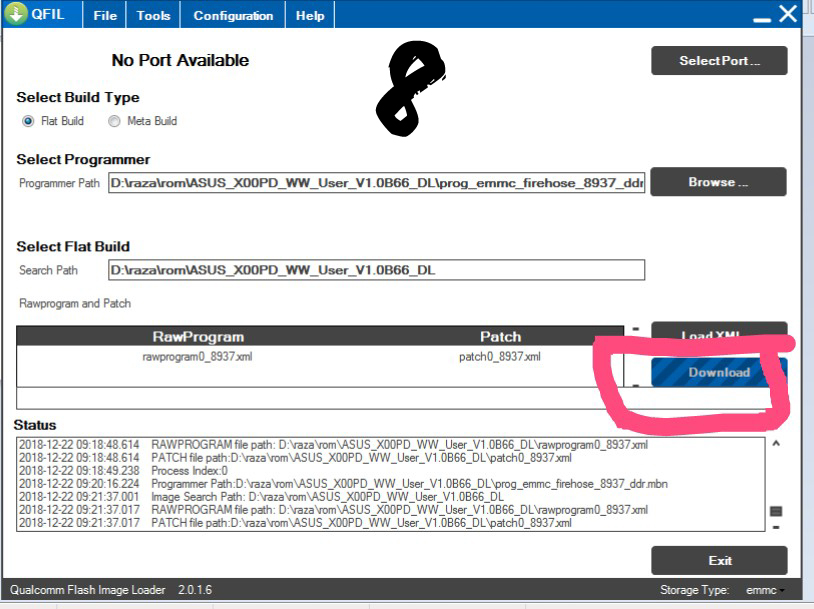Open the Configuration menu
The width and height of the screenshot is (814, 609).
pyautogui.click(x=233, y=16)
